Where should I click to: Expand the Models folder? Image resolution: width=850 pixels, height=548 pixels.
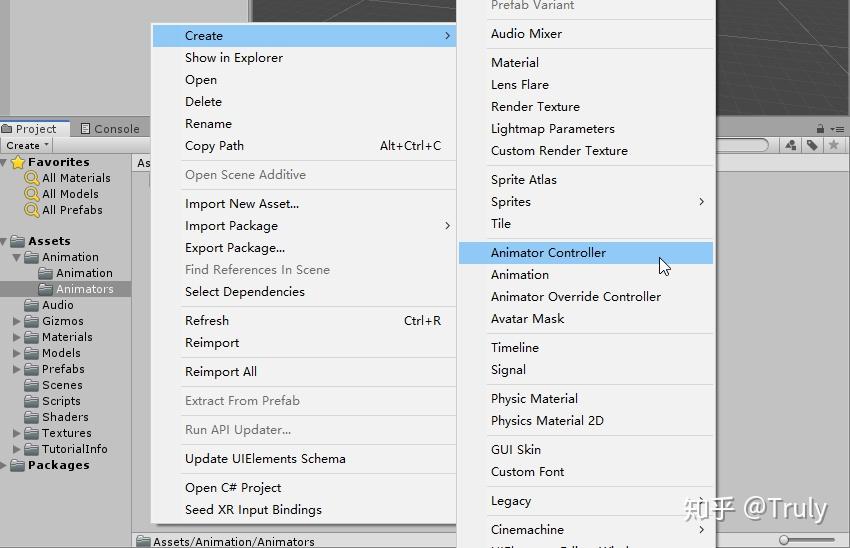coord(17,353)
